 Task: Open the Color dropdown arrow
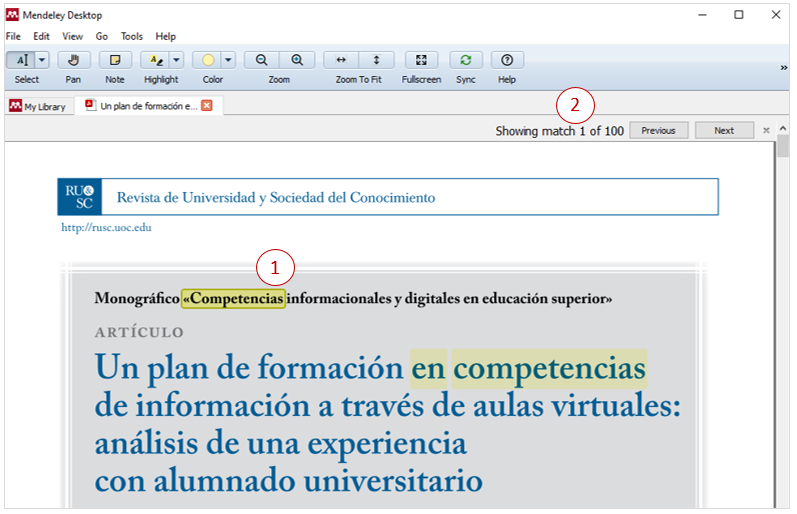click(x=228, y=60)
